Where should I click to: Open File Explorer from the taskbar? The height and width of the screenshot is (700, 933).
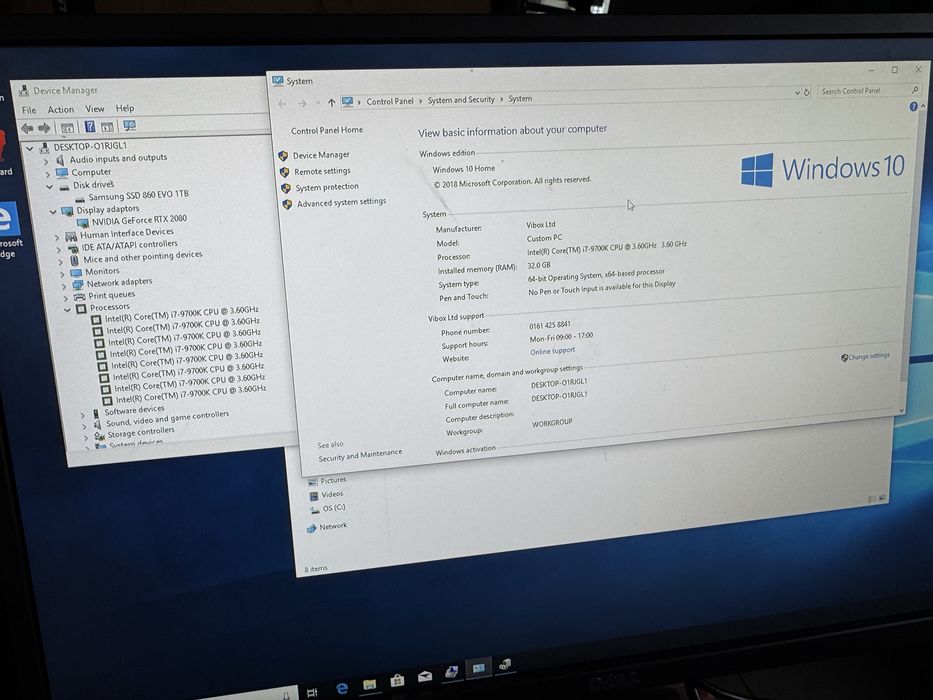point(370,685)
